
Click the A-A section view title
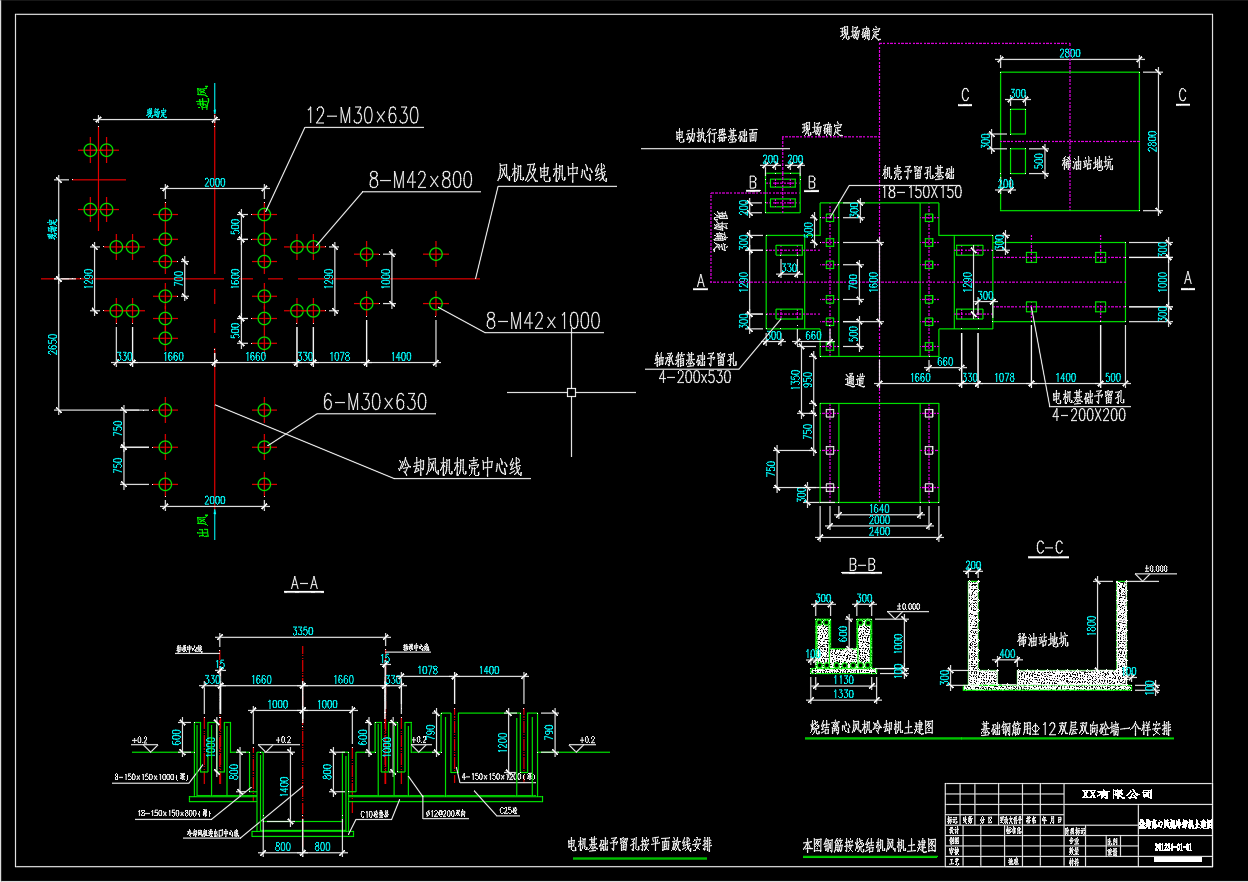[x=305, y=583]
